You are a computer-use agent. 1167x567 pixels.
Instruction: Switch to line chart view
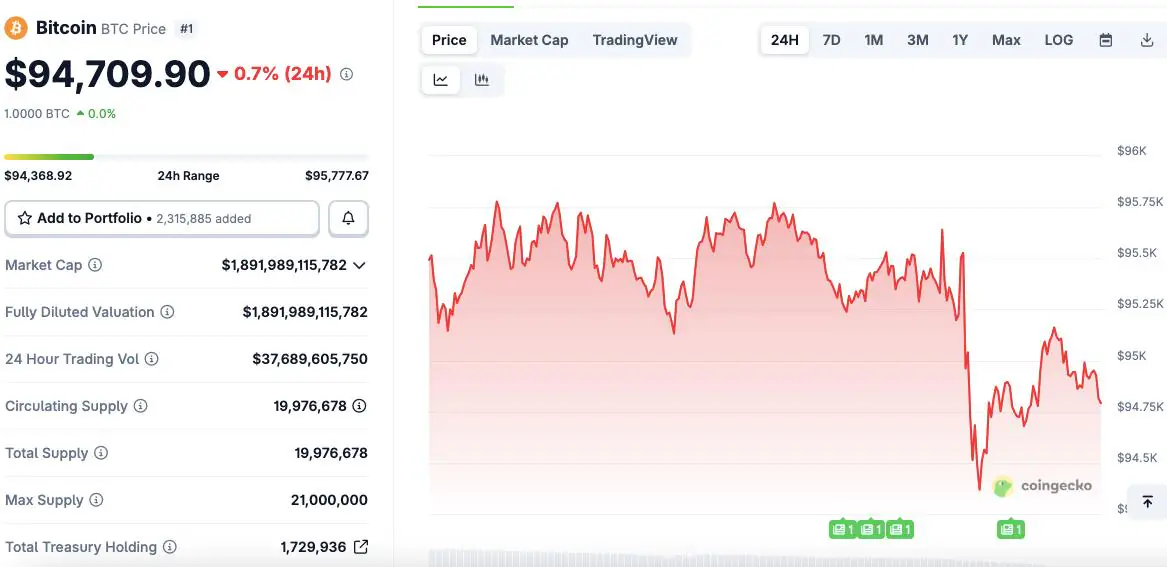(441, 80)
